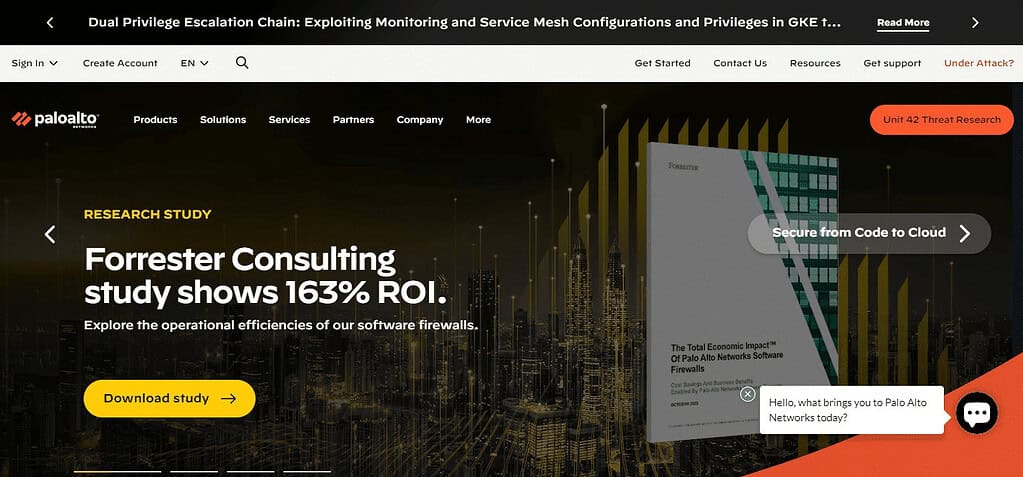Screen dimensions: 1023x477
Task: Click the Under Attack? link
Action: click(979, 63)
